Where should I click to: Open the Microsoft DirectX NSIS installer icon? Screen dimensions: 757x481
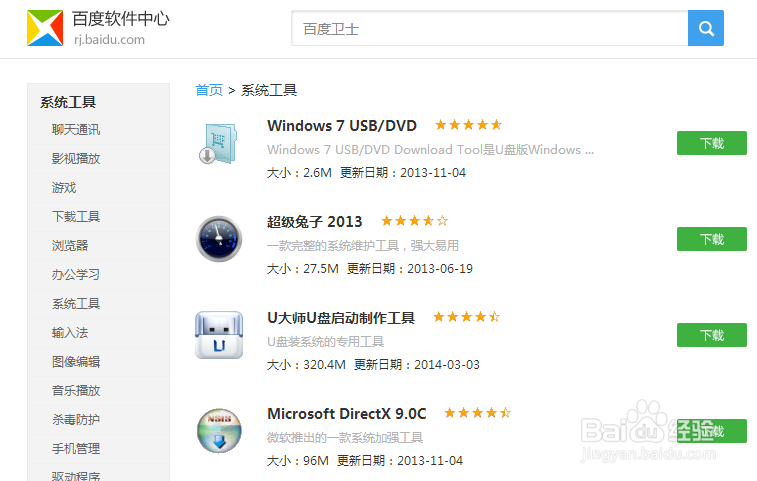219,431
